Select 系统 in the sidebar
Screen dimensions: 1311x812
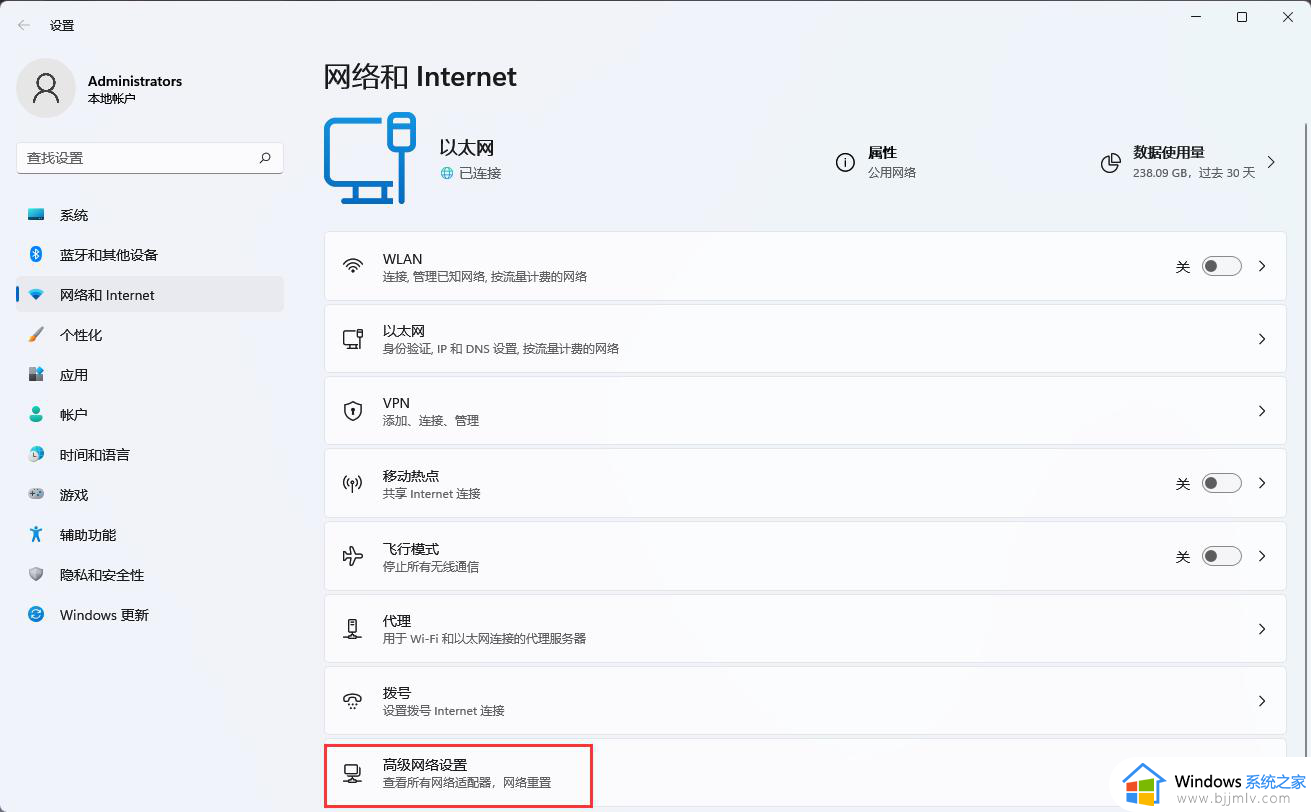coord(150,215)
